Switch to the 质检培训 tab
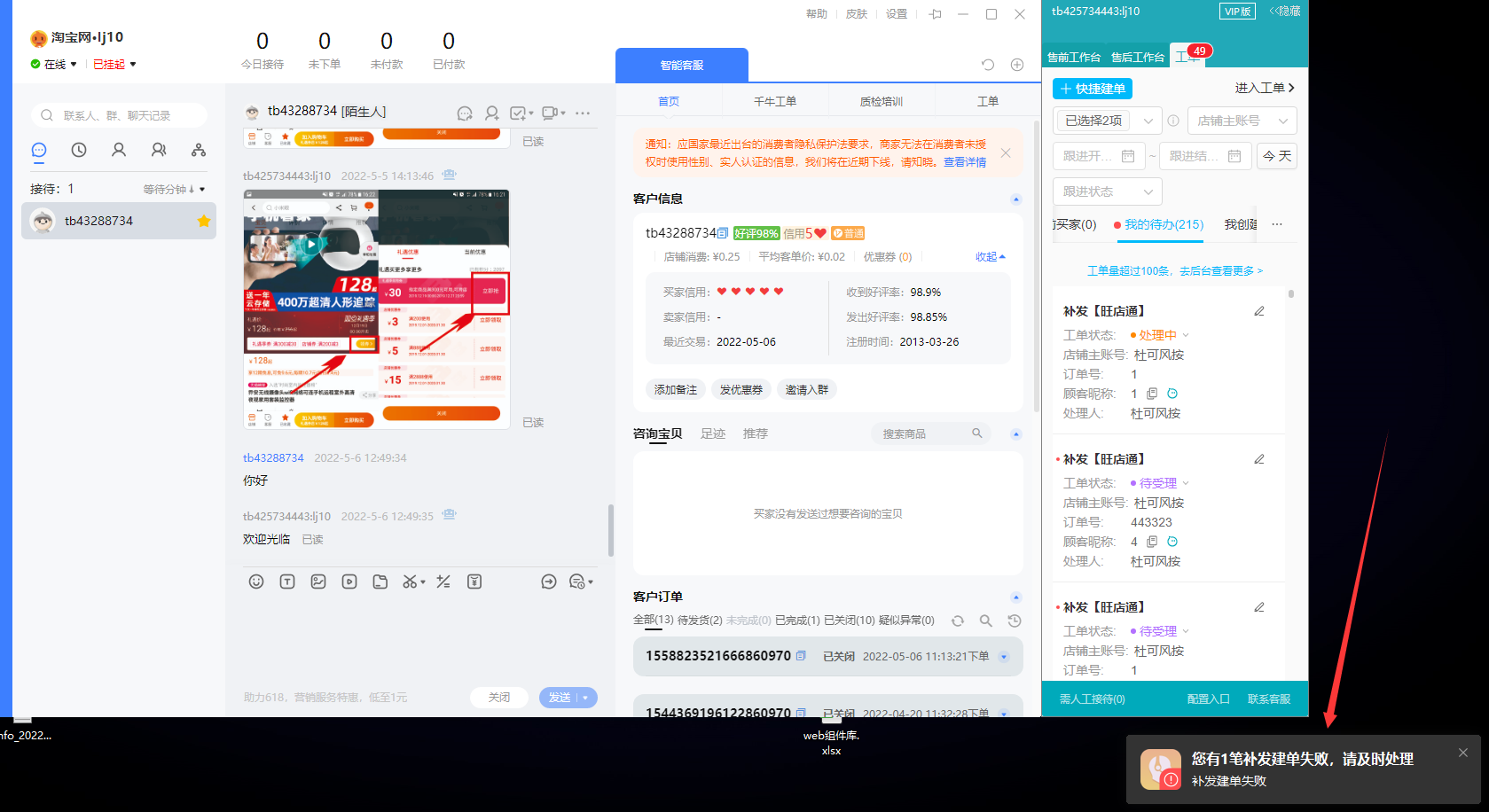This screenshot has height=812, width=1489. [882, 101]
